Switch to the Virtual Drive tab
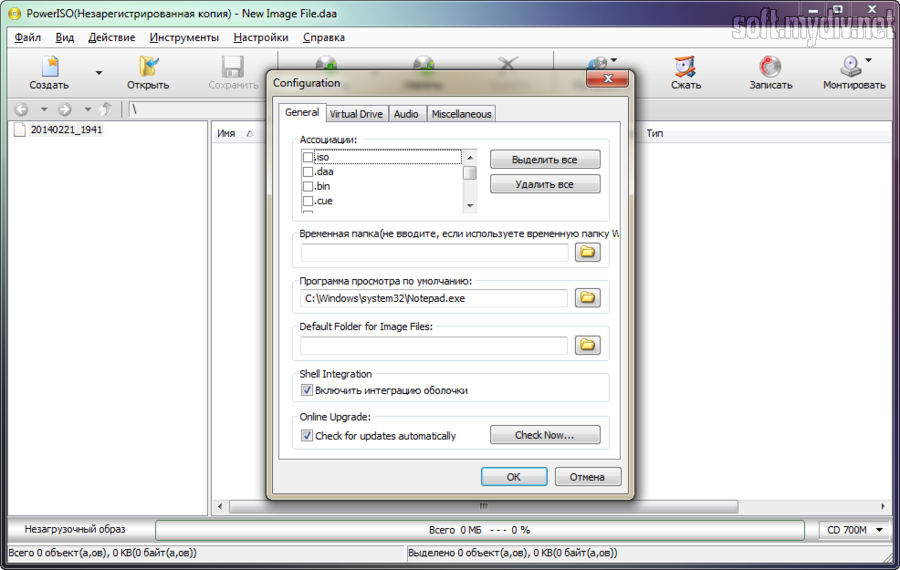 click(x=356, y=114)
